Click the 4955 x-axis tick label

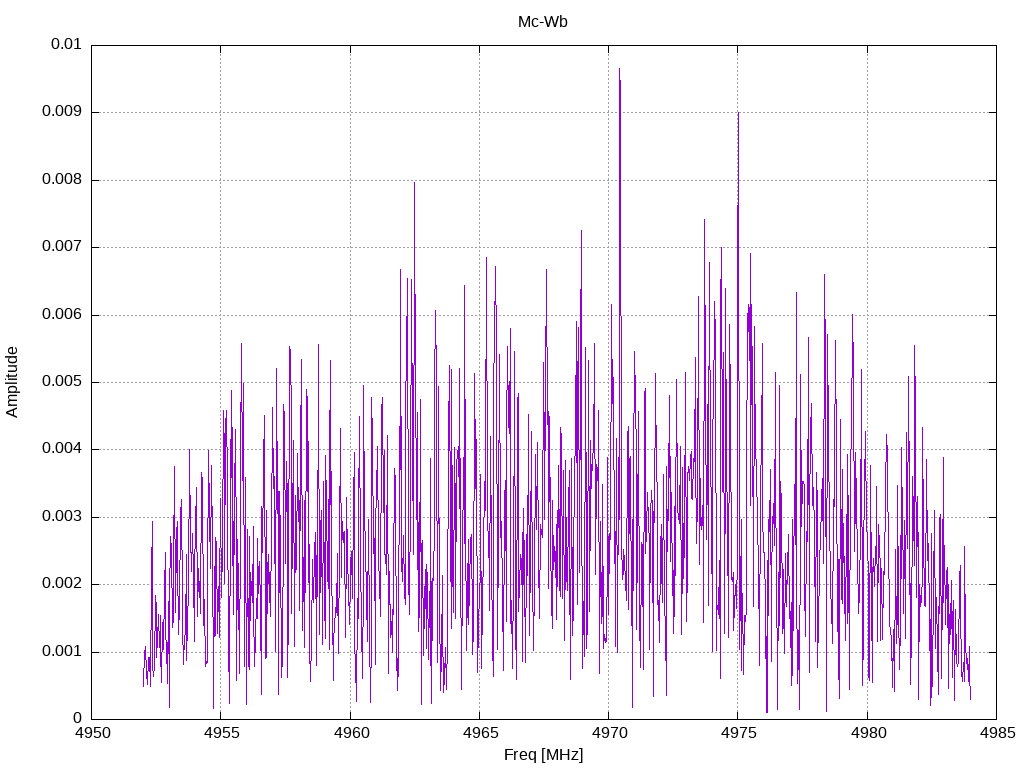click(x=221, y=733)
